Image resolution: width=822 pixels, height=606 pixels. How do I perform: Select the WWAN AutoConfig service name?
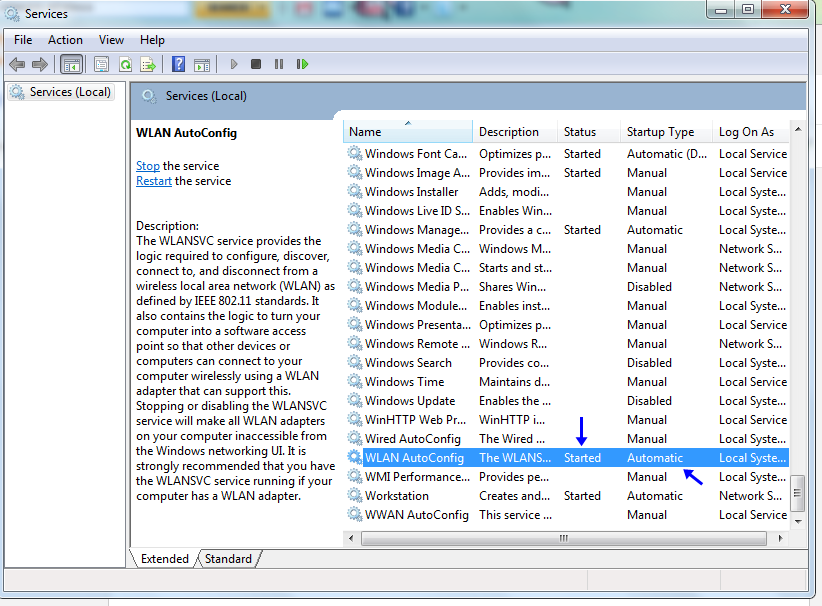click(x=417, y=514)
